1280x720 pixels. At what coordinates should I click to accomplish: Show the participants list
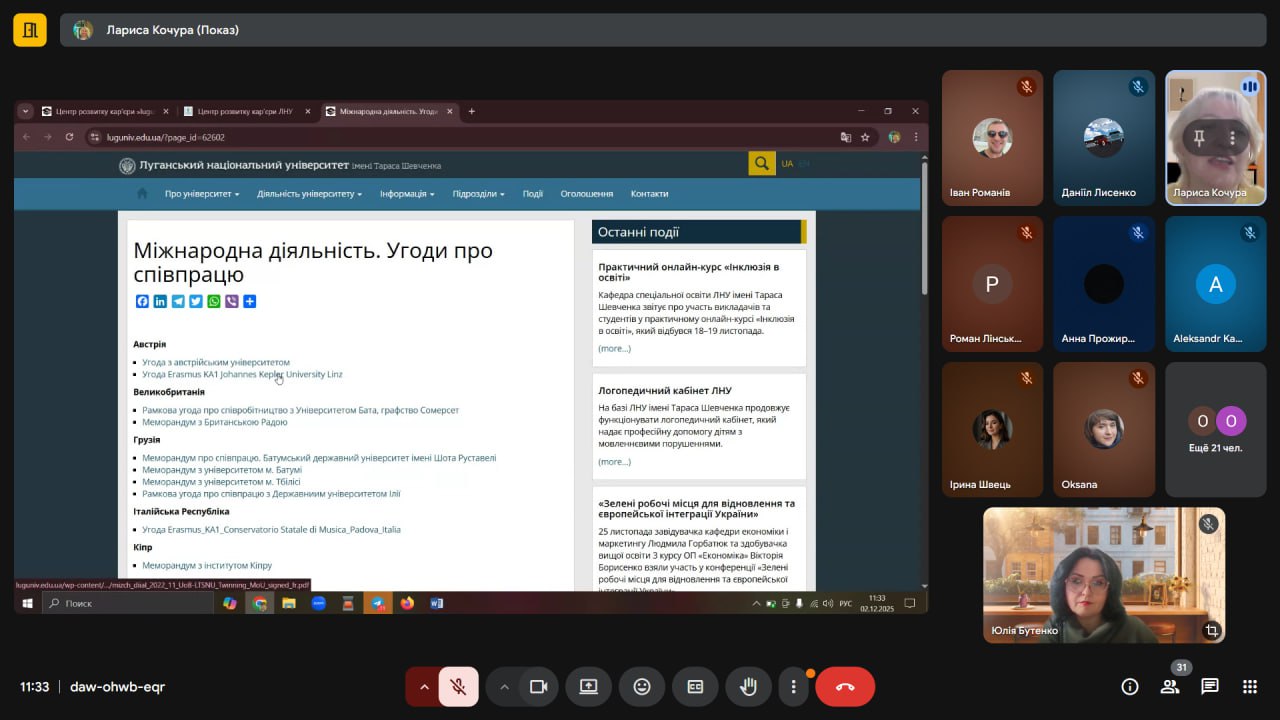click(x=1169, y=687)
